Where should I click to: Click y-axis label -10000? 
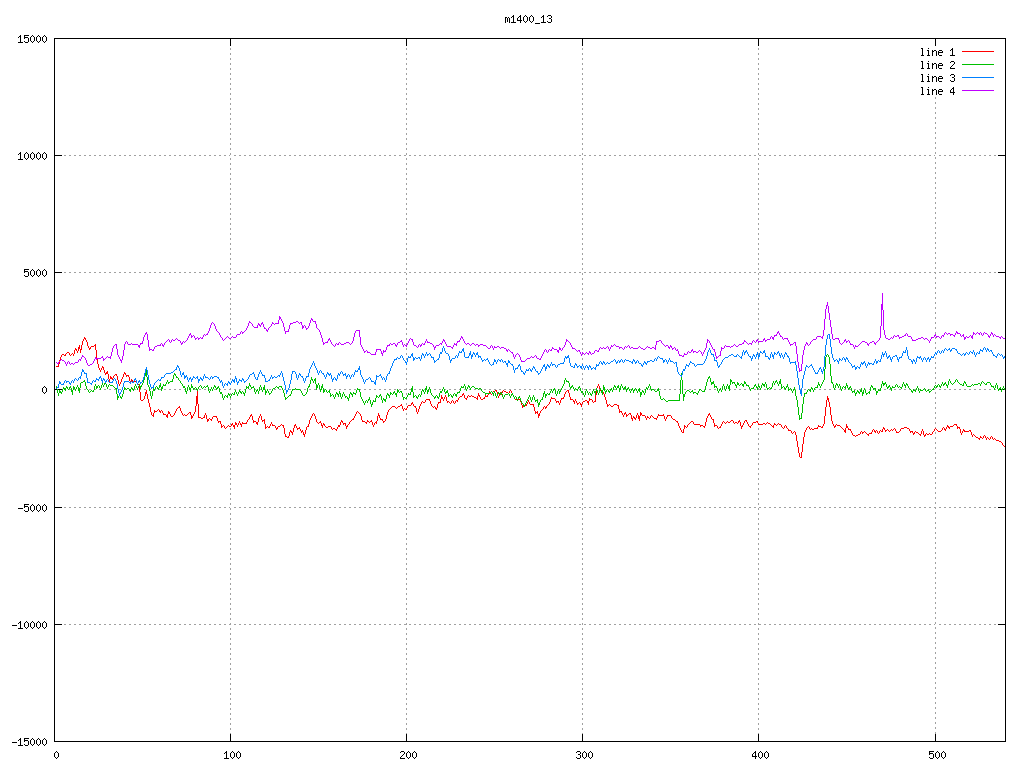[30, 625]
